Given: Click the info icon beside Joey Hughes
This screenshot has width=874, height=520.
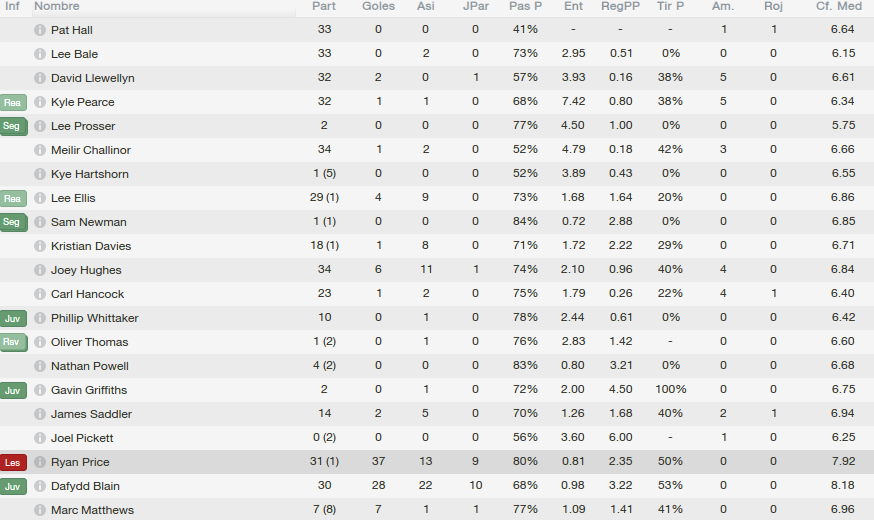Looking at the screenshot, I should point(40,270).
